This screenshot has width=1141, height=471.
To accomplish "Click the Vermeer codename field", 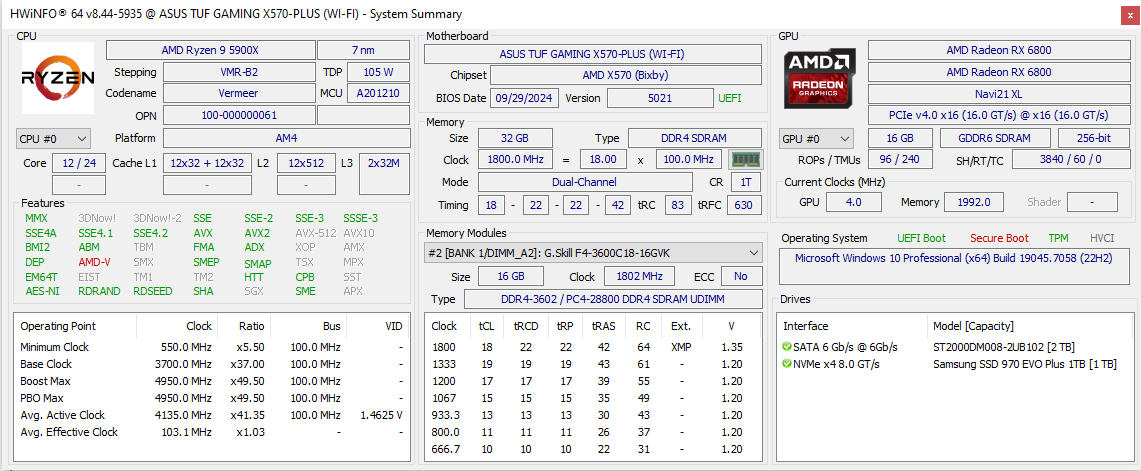I will coord(239,93).
